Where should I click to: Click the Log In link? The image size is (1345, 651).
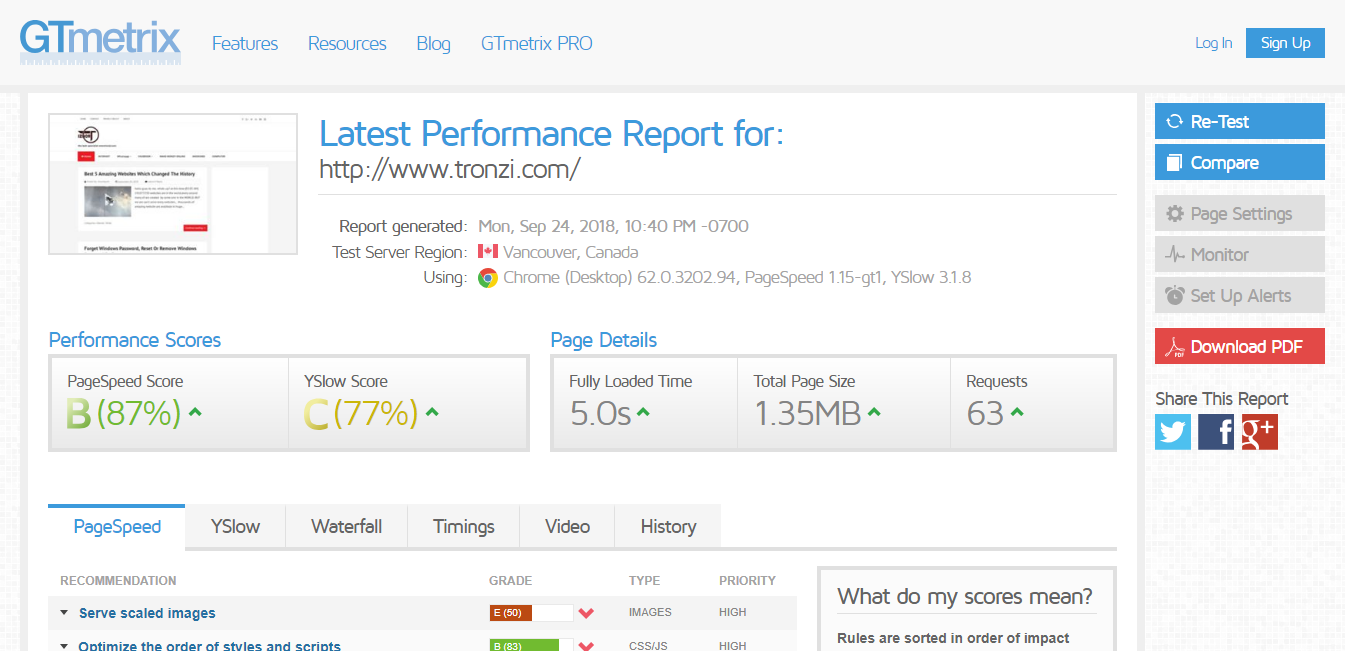[x=1213, y=43]
